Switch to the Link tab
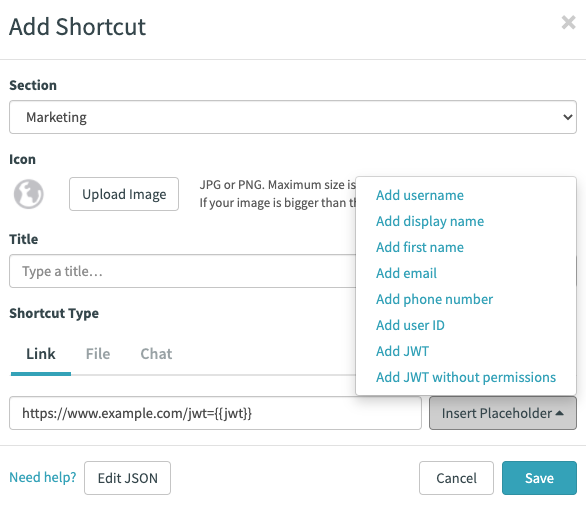This screenshot has width=586, height=506. (41, 354)
